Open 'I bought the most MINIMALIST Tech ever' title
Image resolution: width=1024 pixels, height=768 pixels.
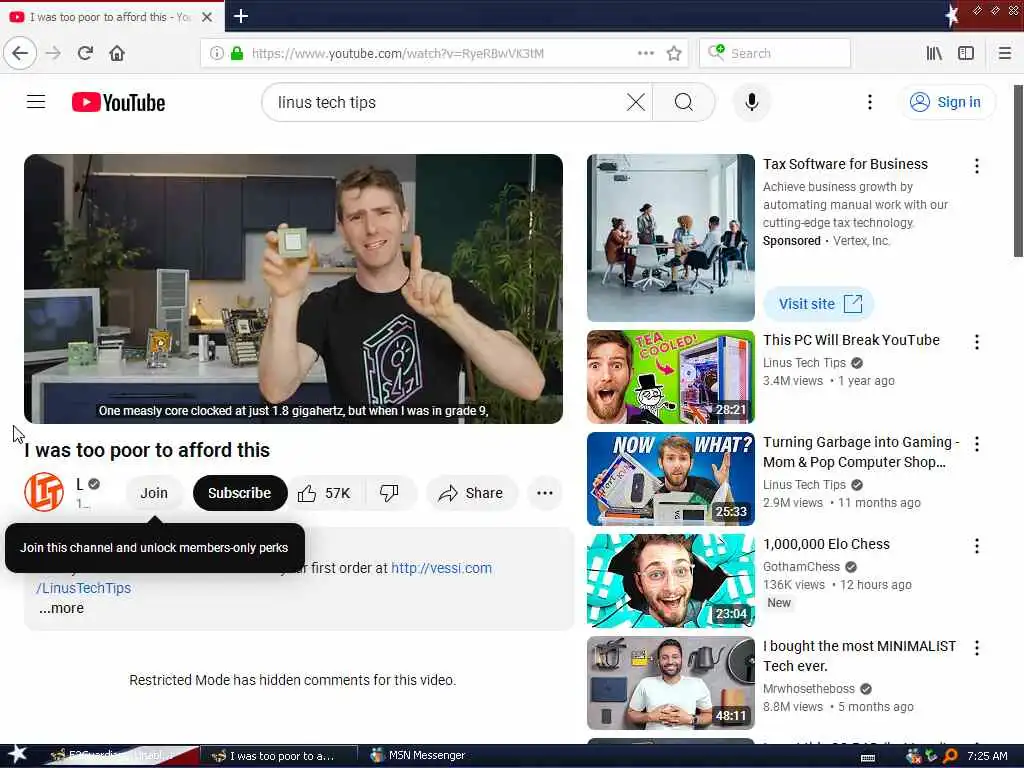pyautogui.click(x=859, y=656)
